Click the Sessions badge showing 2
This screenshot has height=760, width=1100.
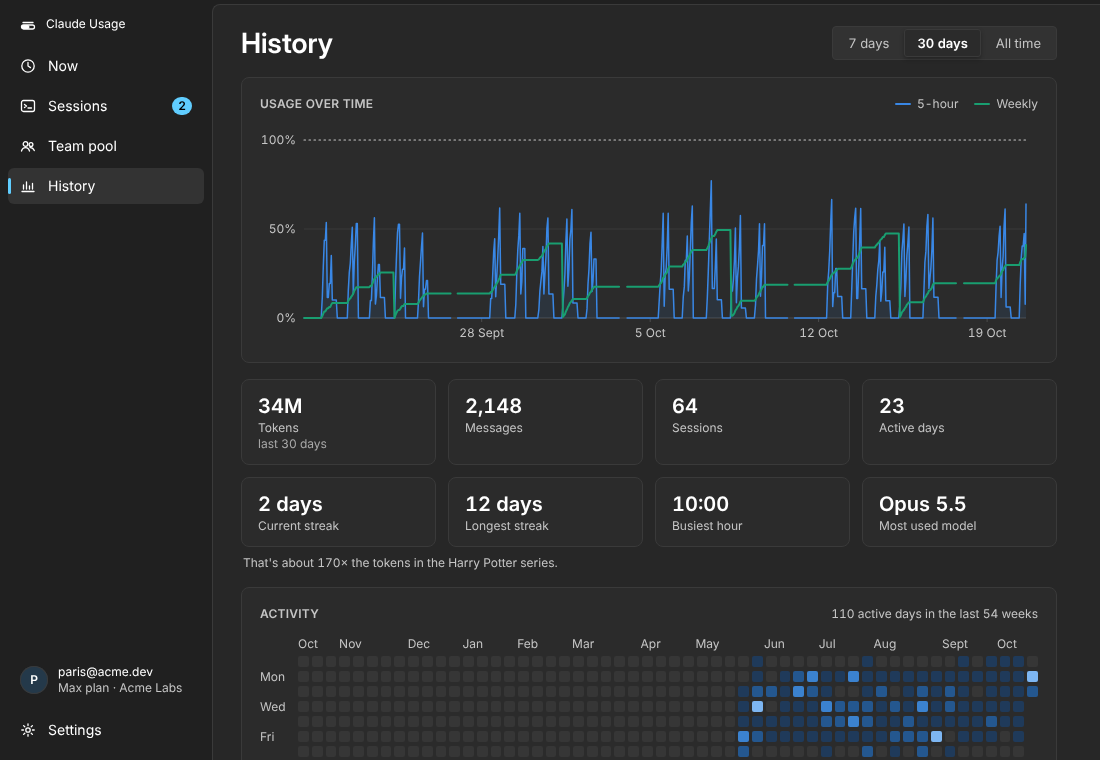pos(182,106)
